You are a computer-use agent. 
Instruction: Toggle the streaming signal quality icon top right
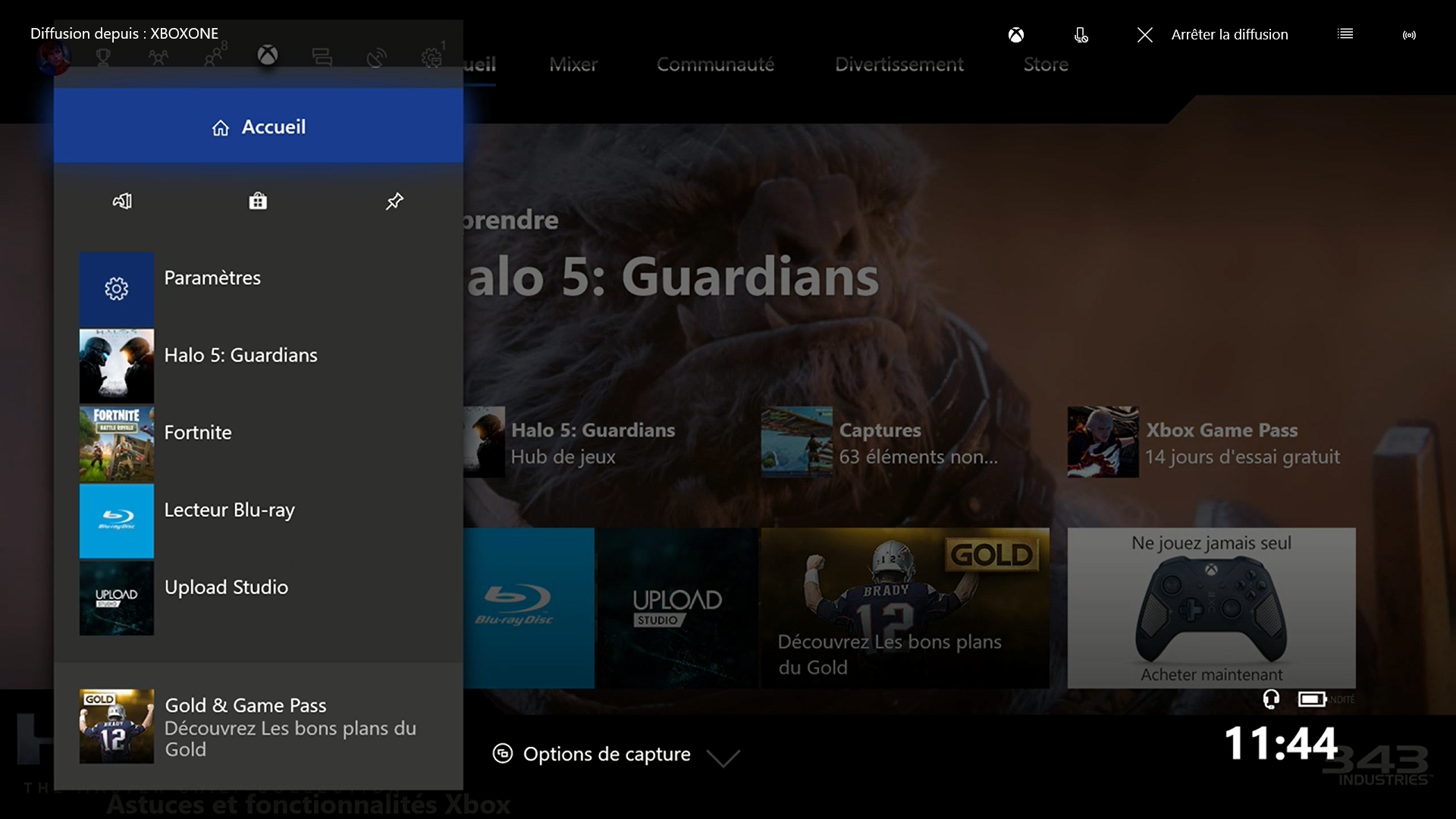point(1409,35)
